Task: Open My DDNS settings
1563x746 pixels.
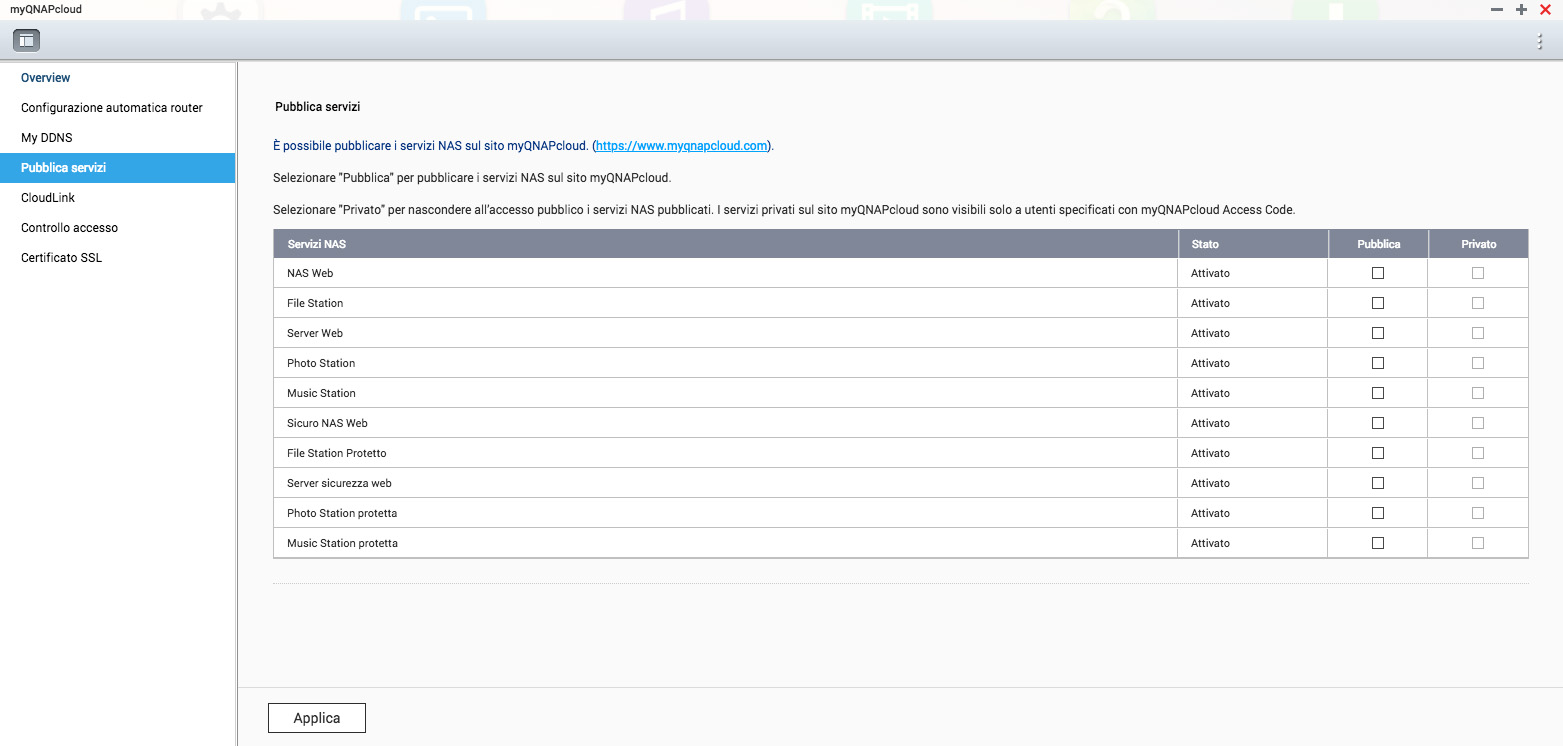Action: click(x=47, y=138)
